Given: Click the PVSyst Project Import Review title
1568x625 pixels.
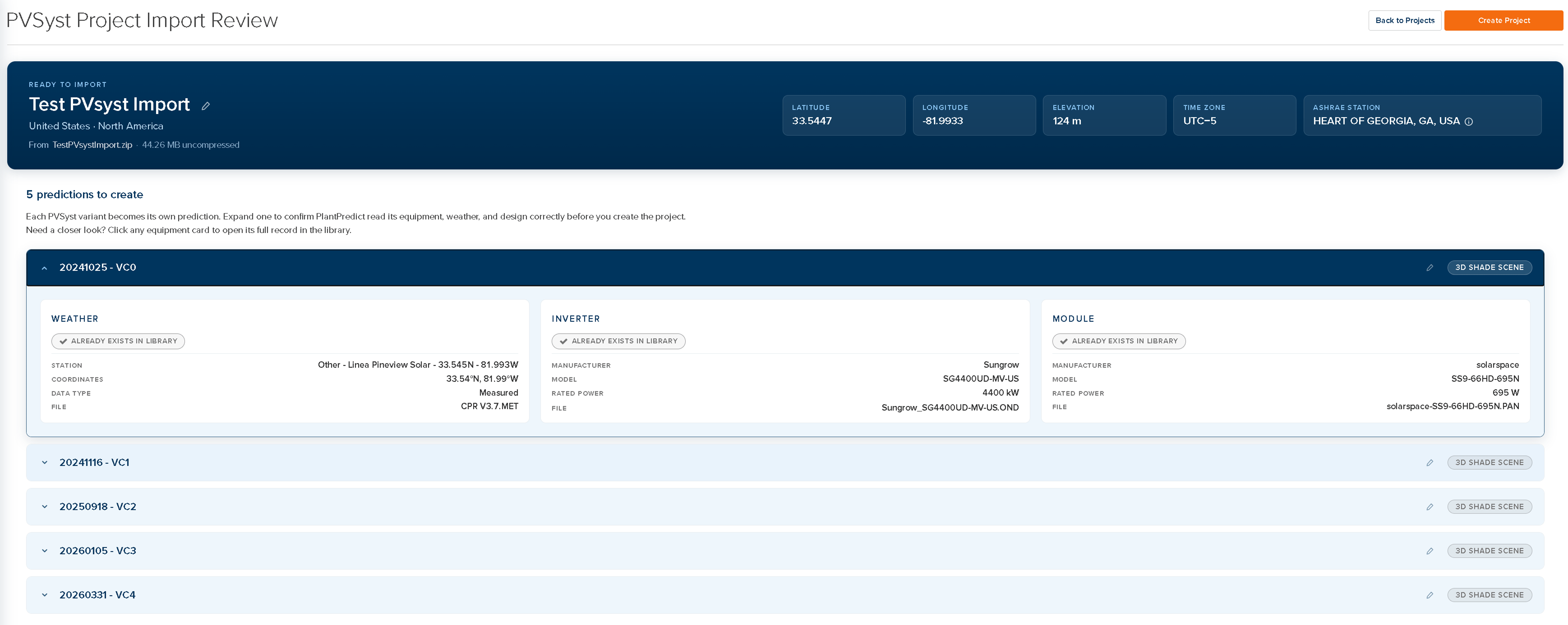Looking at the screenshot, I should tap(142, 21).
